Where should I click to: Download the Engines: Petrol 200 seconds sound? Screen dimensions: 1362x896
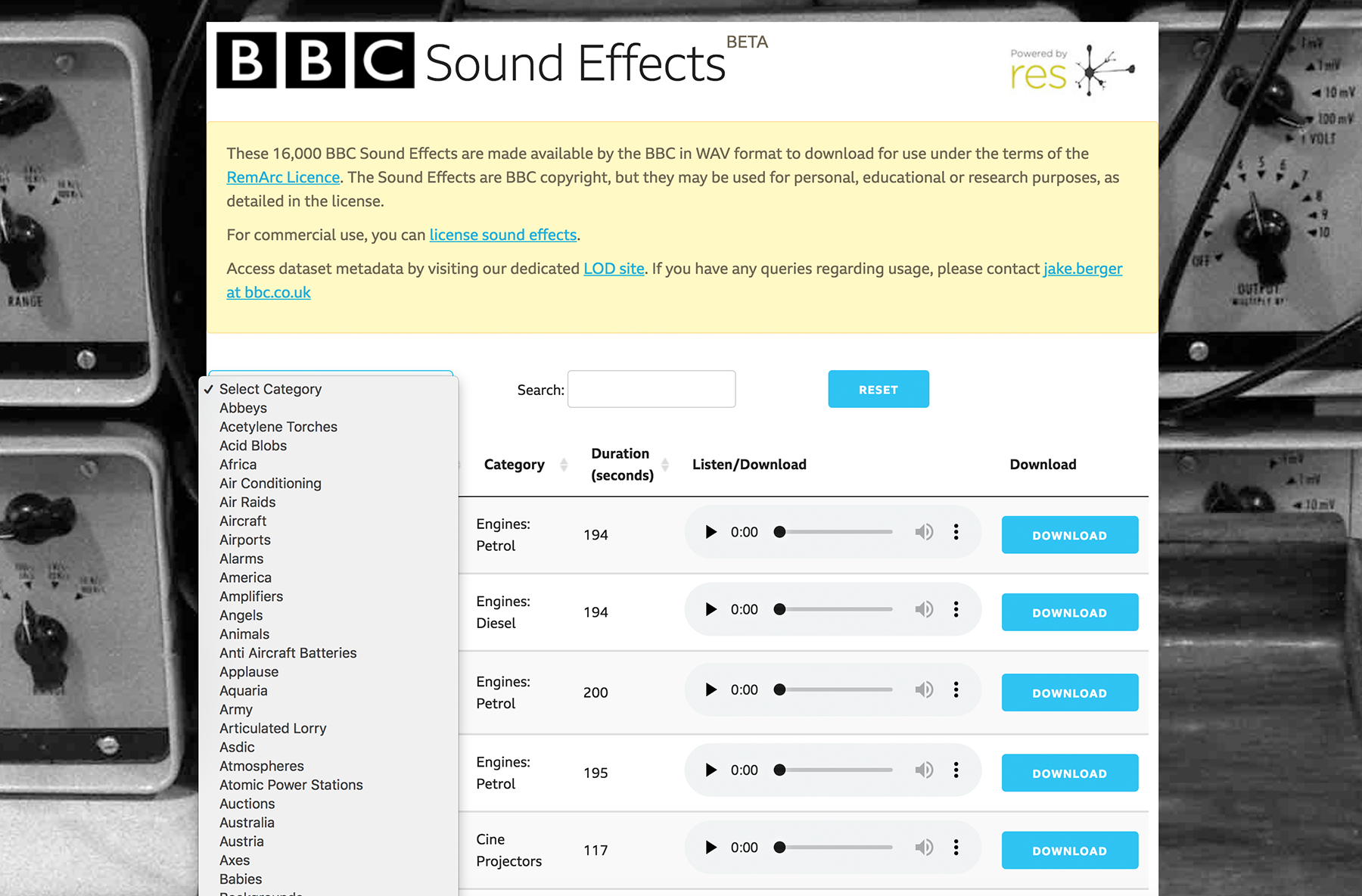[x=1070, y=692]
